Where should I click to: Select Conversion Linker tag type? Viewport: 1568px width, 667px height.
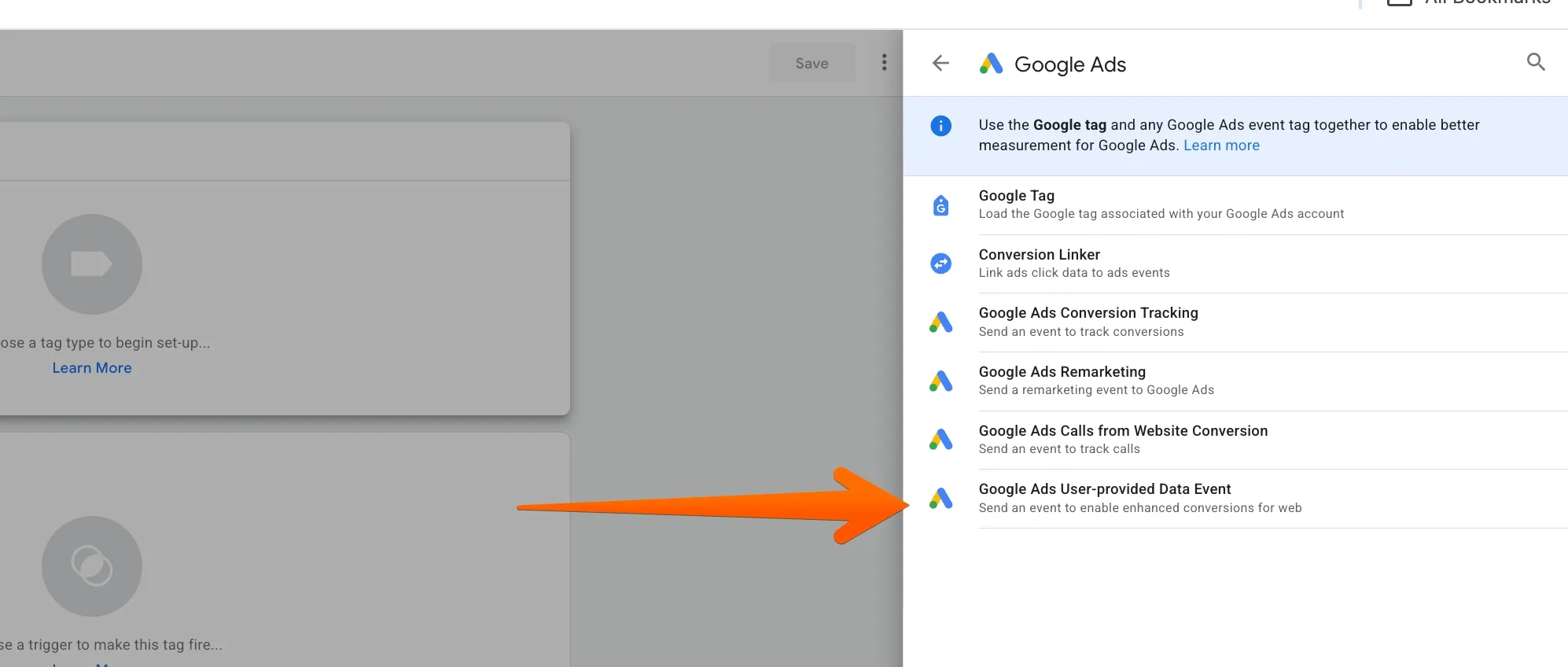(1235, 263)
